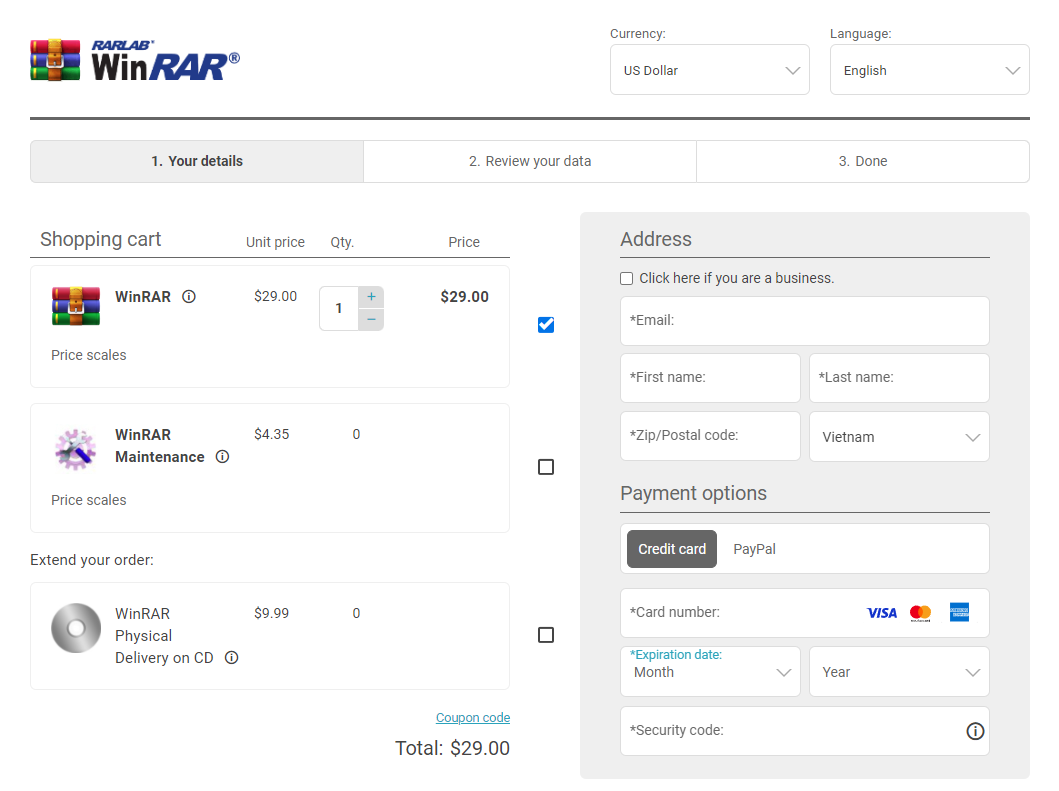Screen dimensions: 1059x791
Task: Open the Coupon code link
Action: tap(472, 717)
